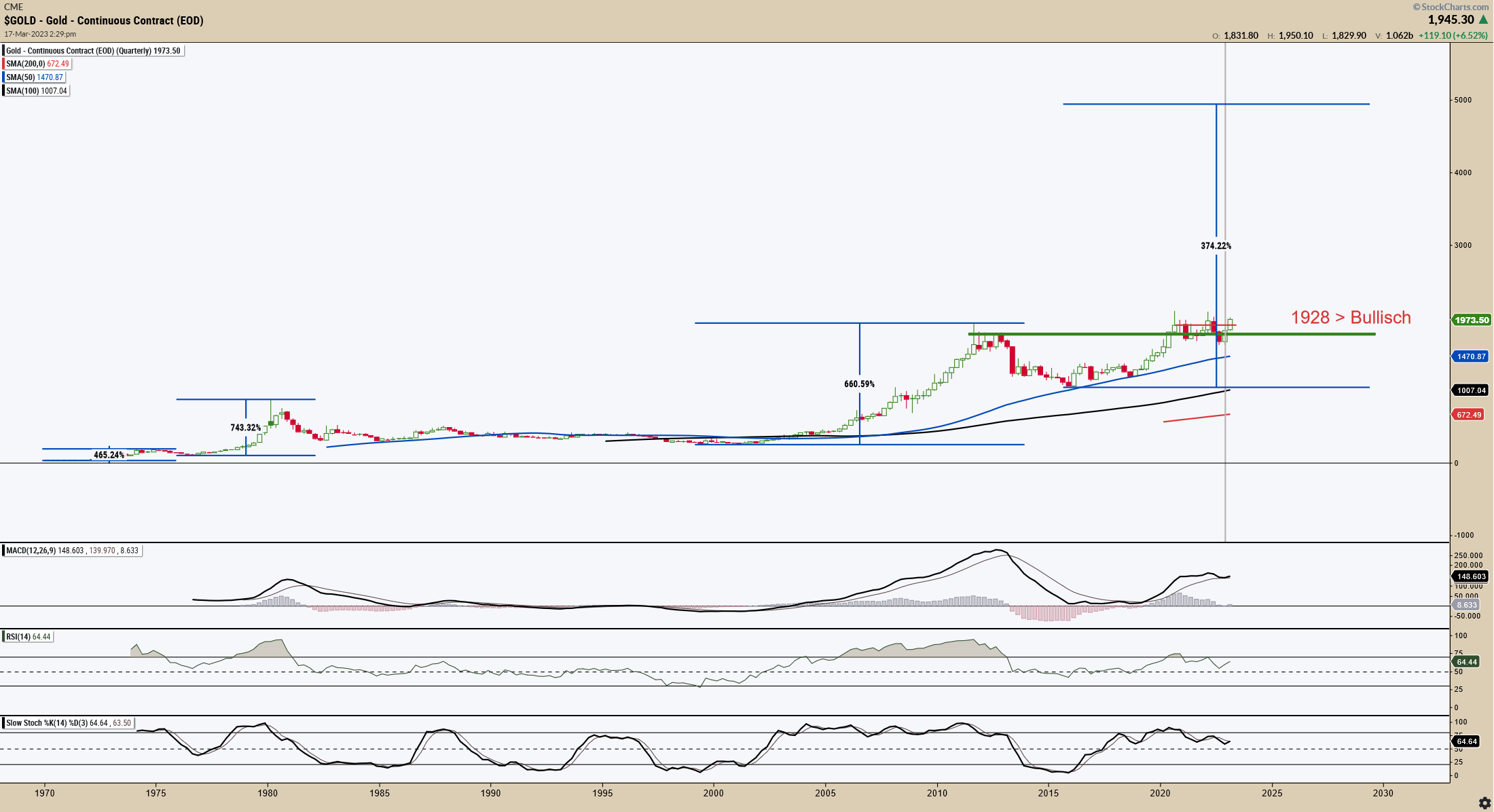Click the '1928 > Bullisch' red annotation
This screenshot has height=812, width=1494.
tap(1350, 318)
